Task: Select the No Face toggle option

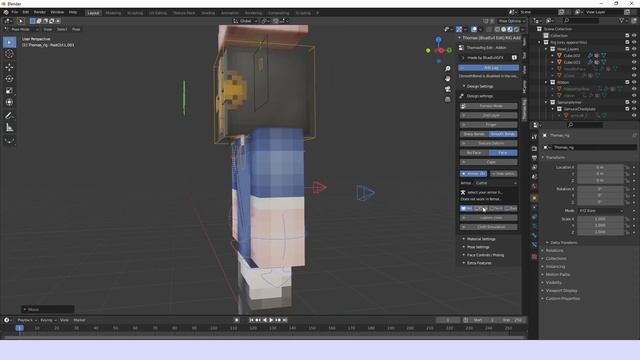Action: coord(474,153)
